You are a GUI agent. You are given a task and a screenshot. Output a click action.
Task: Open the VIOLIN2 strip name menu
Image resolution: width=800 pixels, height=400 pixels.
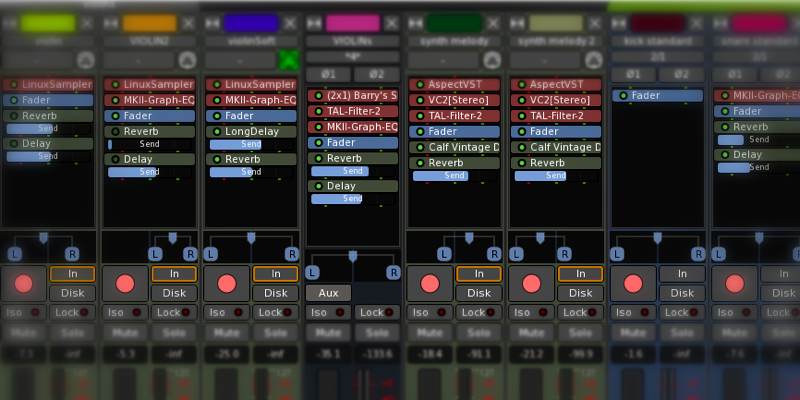(149, 41)
